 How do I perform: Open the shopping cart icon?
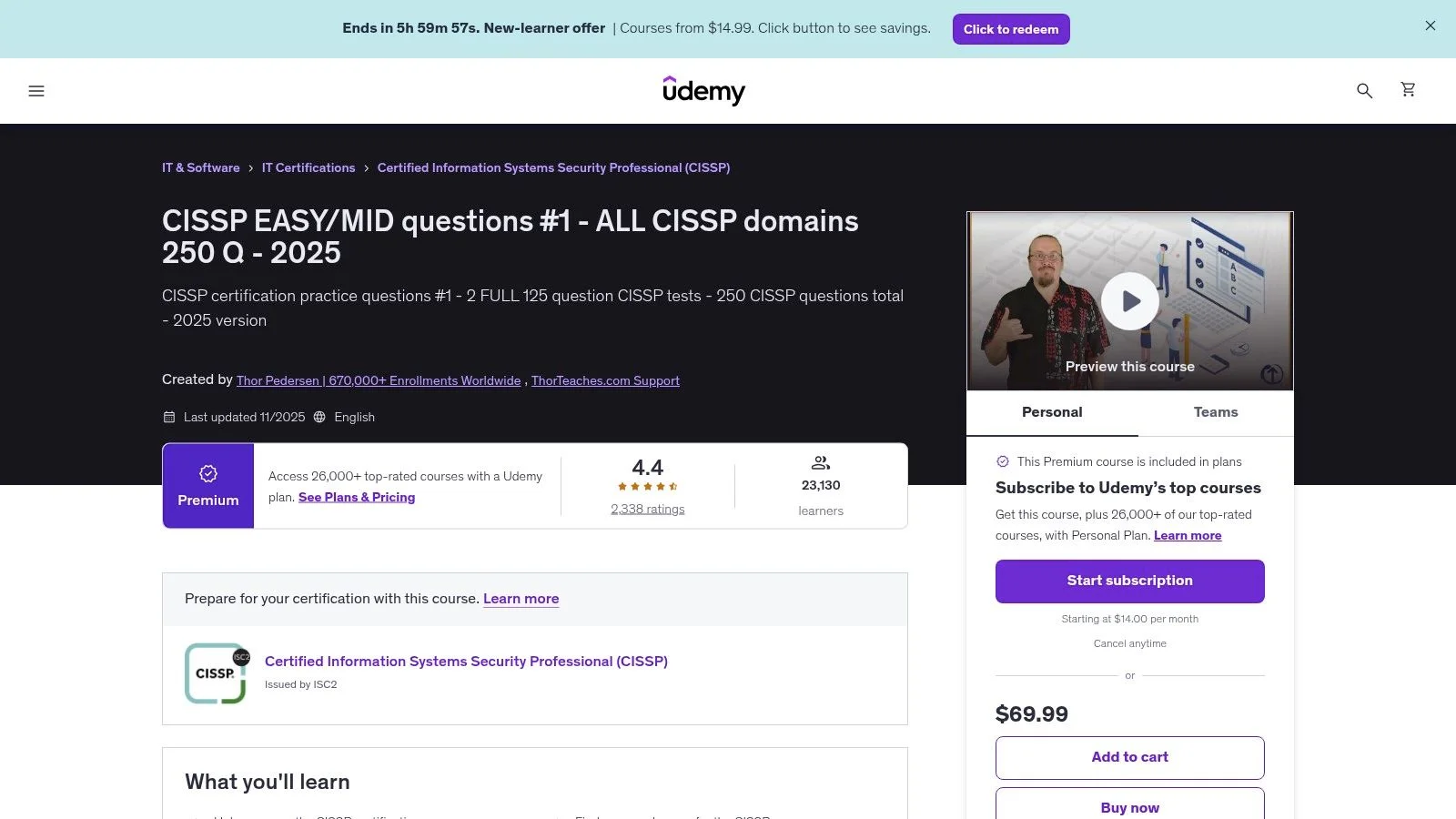click(1408, 89)
